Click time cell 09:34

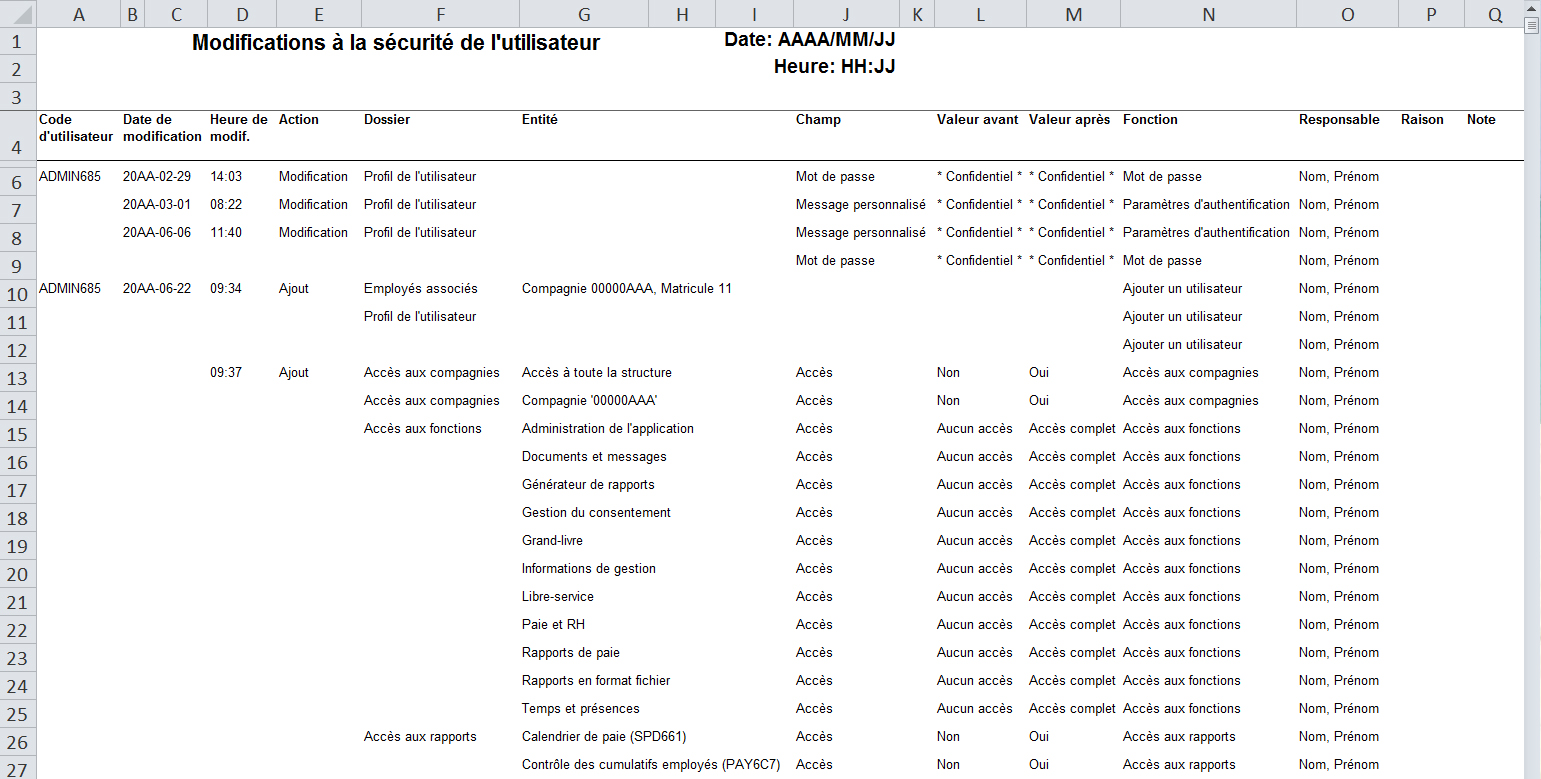[226, 289]
